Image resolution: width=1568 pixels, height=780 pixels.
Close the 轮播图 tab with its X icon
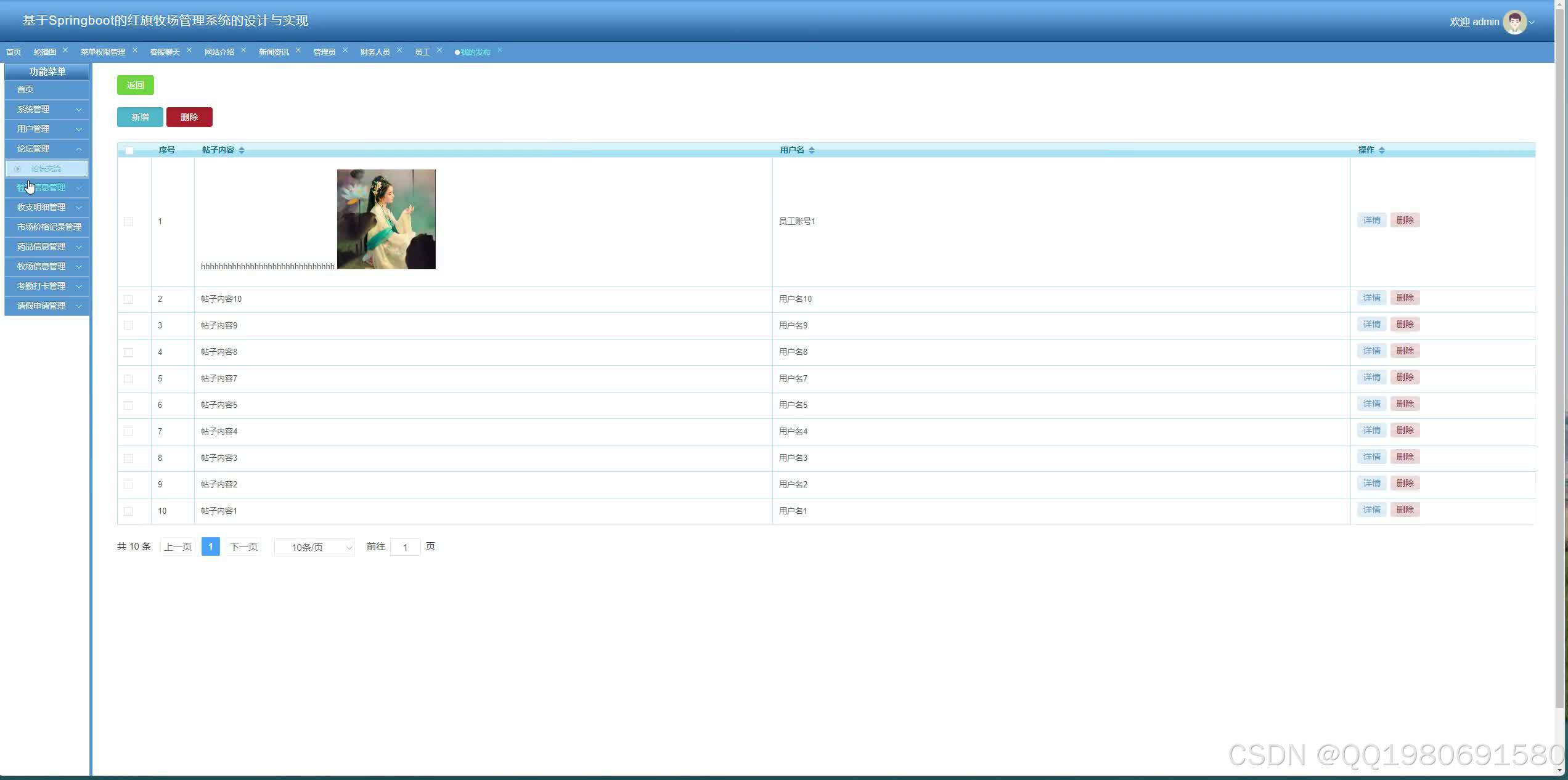tap(65, 50)
